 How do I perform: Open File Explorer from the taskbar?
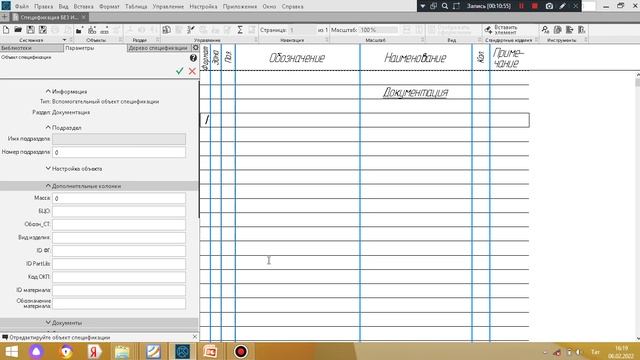coord(122,351)
